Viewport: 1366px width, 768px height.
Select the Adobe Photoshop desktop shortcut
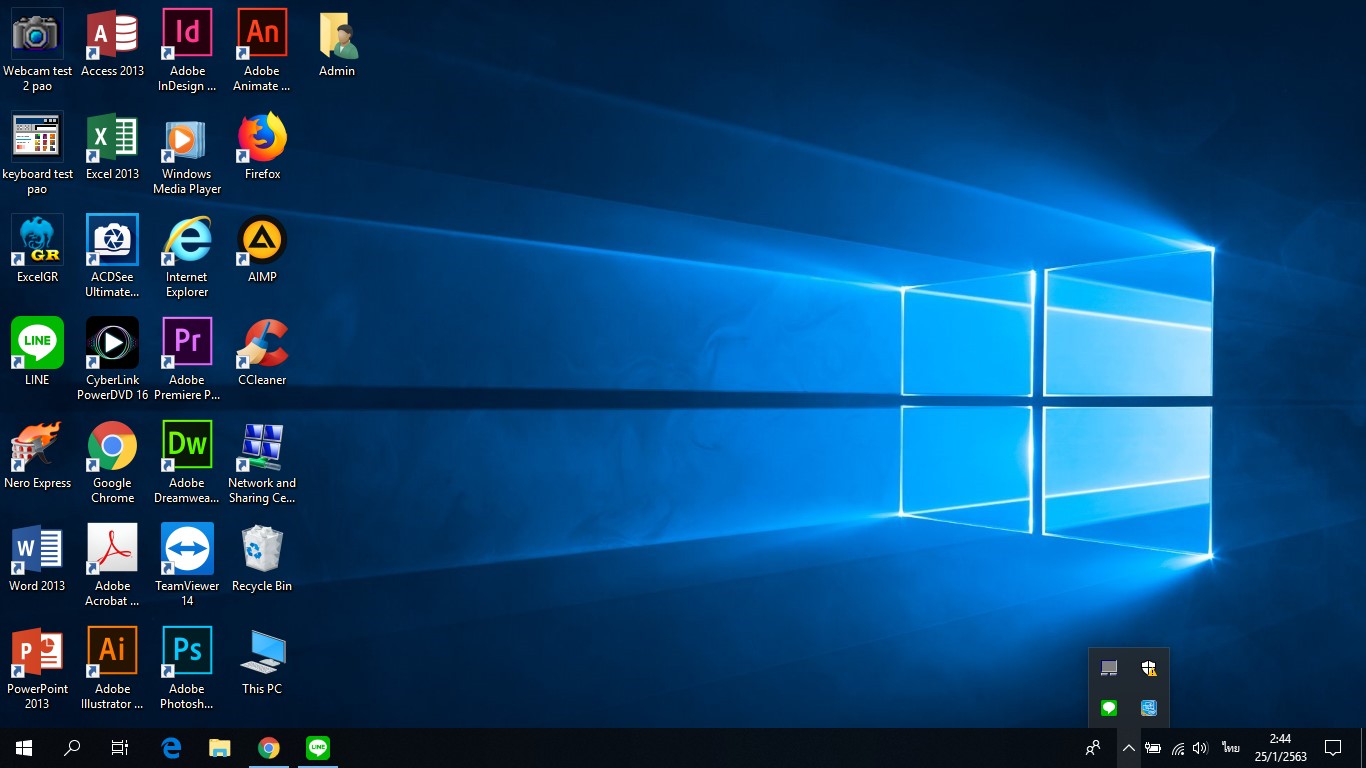tap(187, 669)
